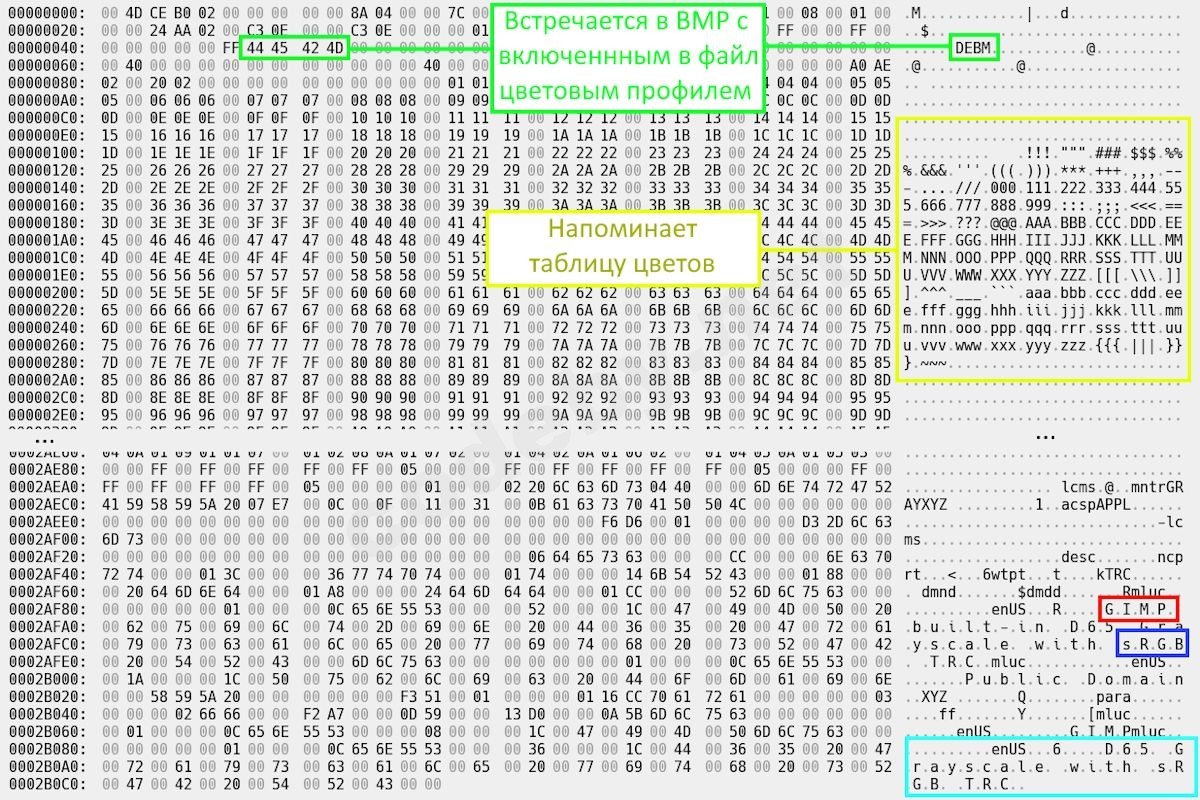Viewport: 1200px width, 800px height.
Task: Select address 0002B060:
Action: [x=46, y=732]
